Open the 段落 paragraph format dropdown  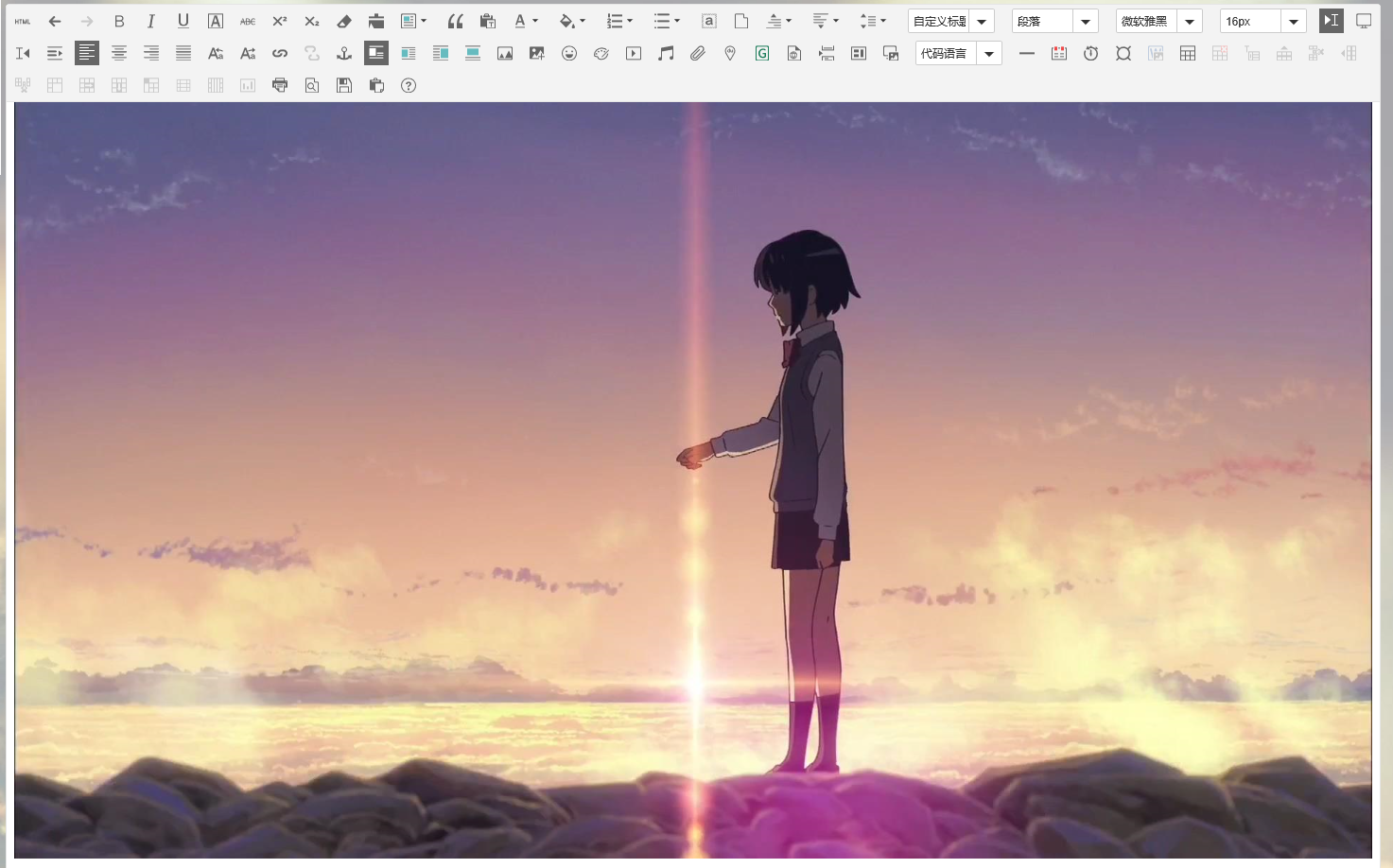(x=1054, y=21)
